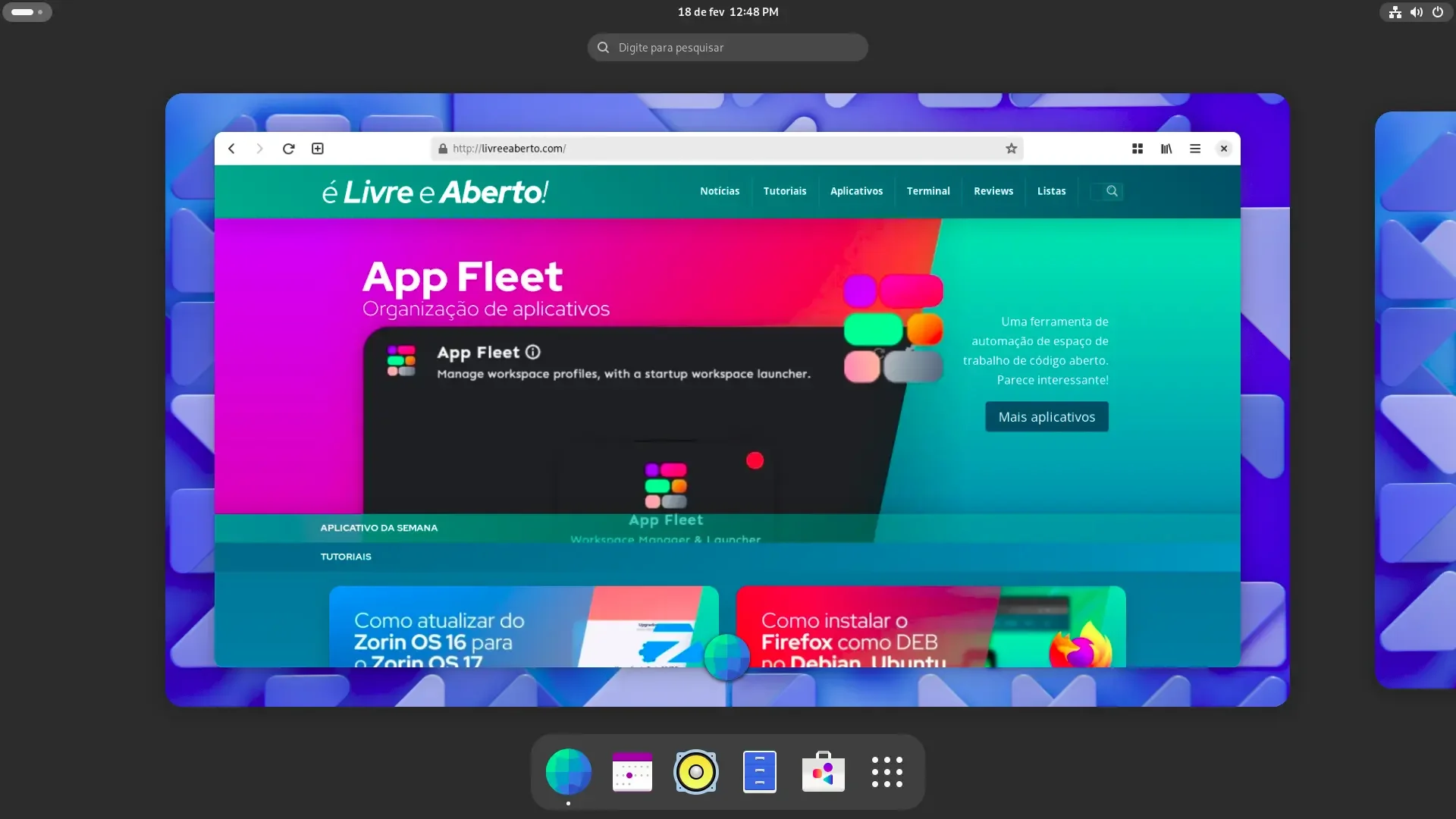This screenshot has height=819, width=1456.
Task: Bookmark page with the star icon
Action: [1011, 149]
